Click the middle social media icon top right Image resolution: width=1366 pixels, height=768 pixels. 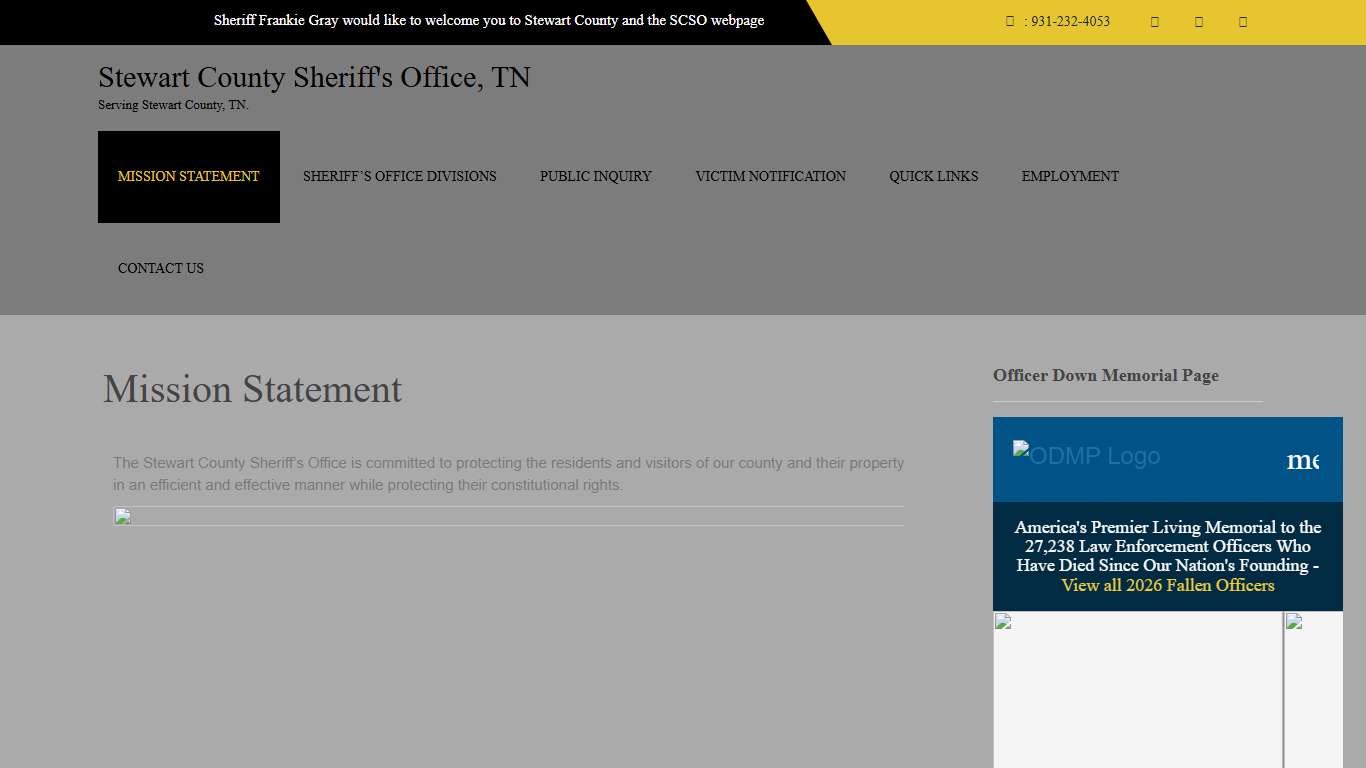tap(1198, 21)
